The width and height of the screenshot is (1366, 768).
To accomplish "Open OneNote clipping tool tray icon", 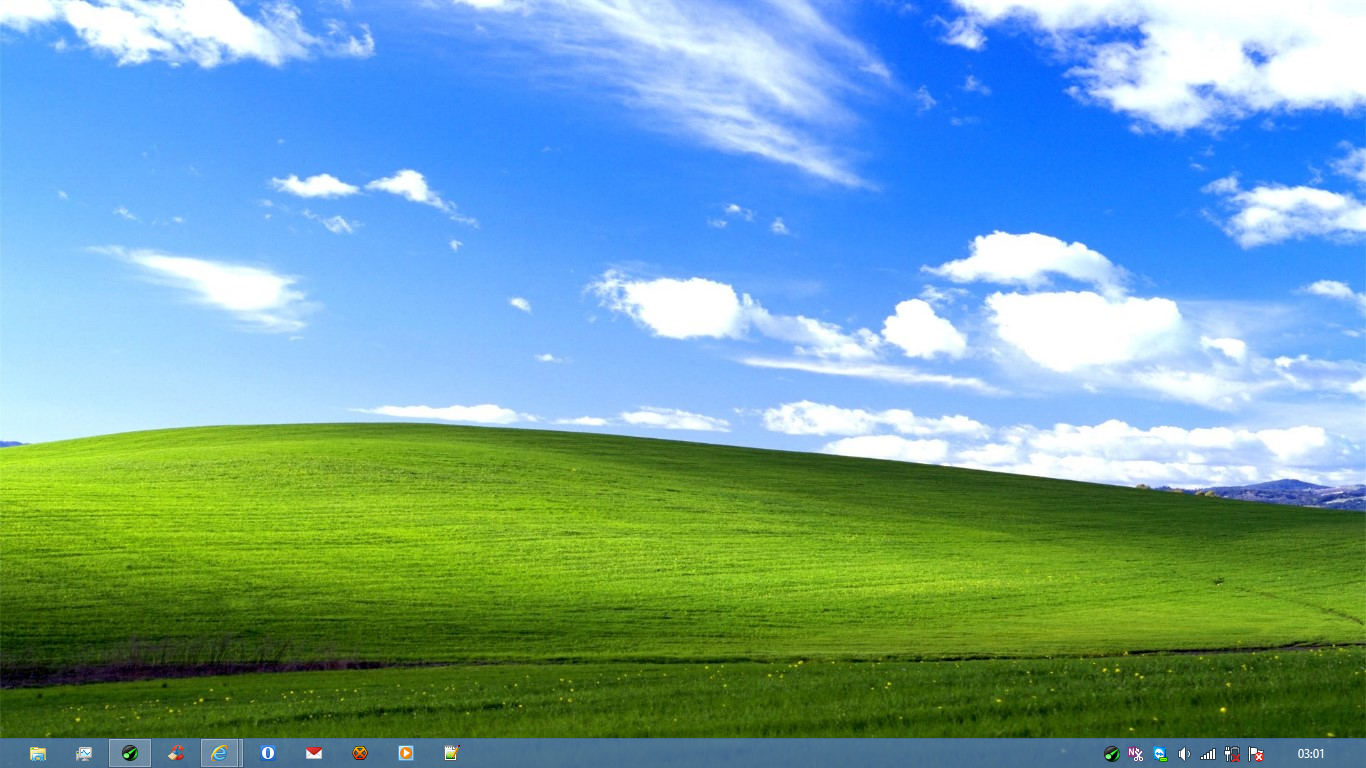I will [x=1135, y=754].
